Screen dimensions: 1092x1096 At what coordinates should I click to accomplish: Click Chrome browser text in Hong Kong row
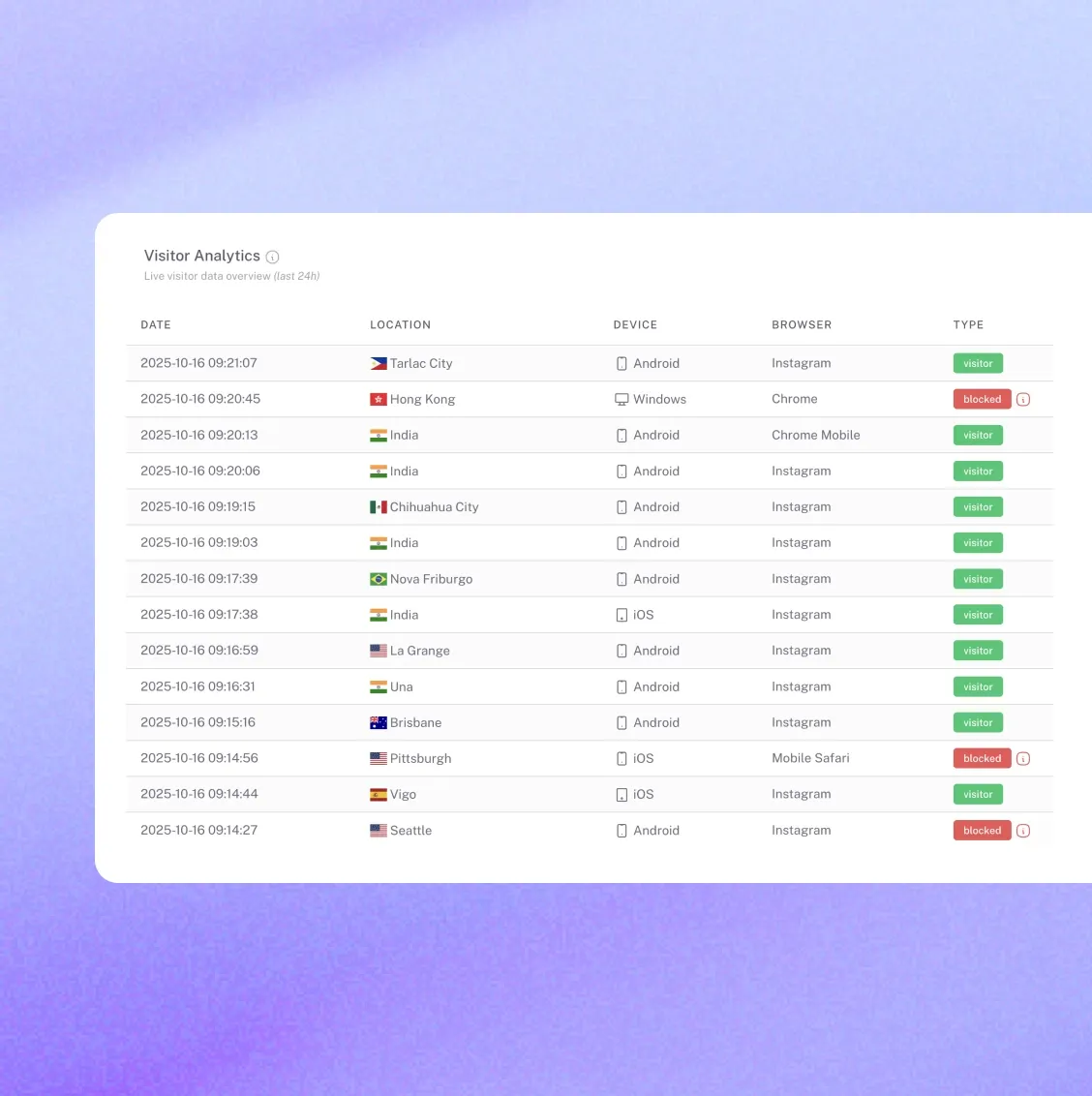tap(794, 399)
